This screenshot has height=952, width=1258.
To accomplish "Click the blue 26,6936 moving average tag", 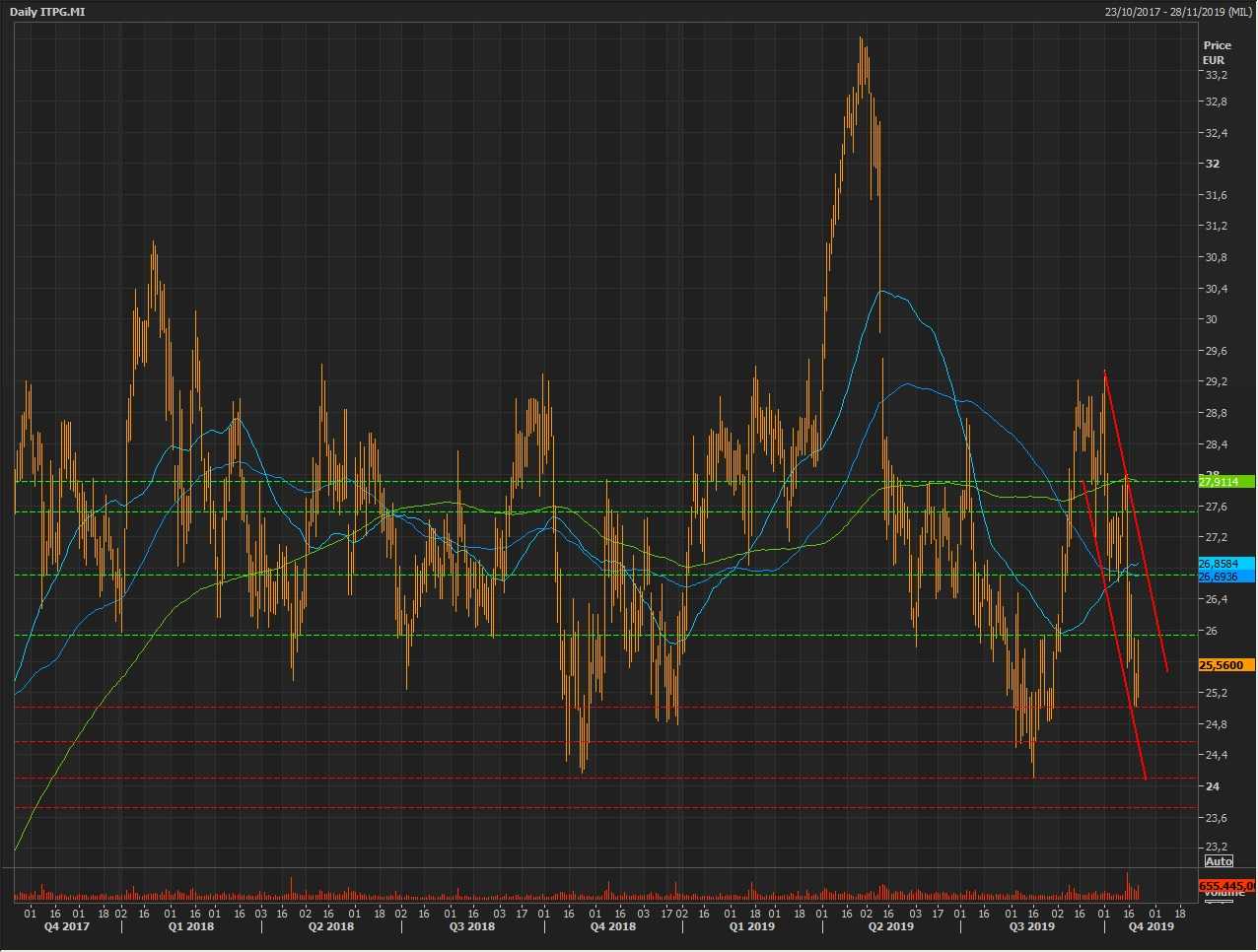I will coord(1225,577).
